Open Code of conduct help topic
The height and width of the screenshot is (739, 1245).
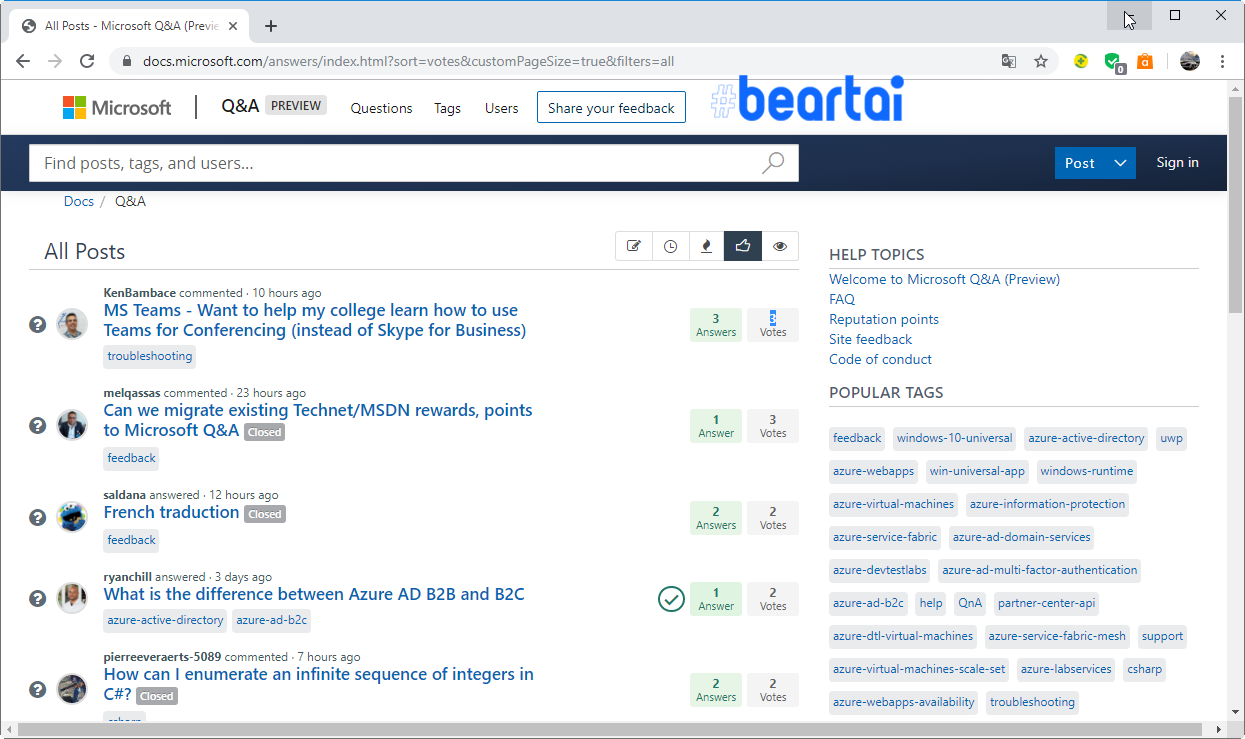pyautogui.click(x=880, y=359)
